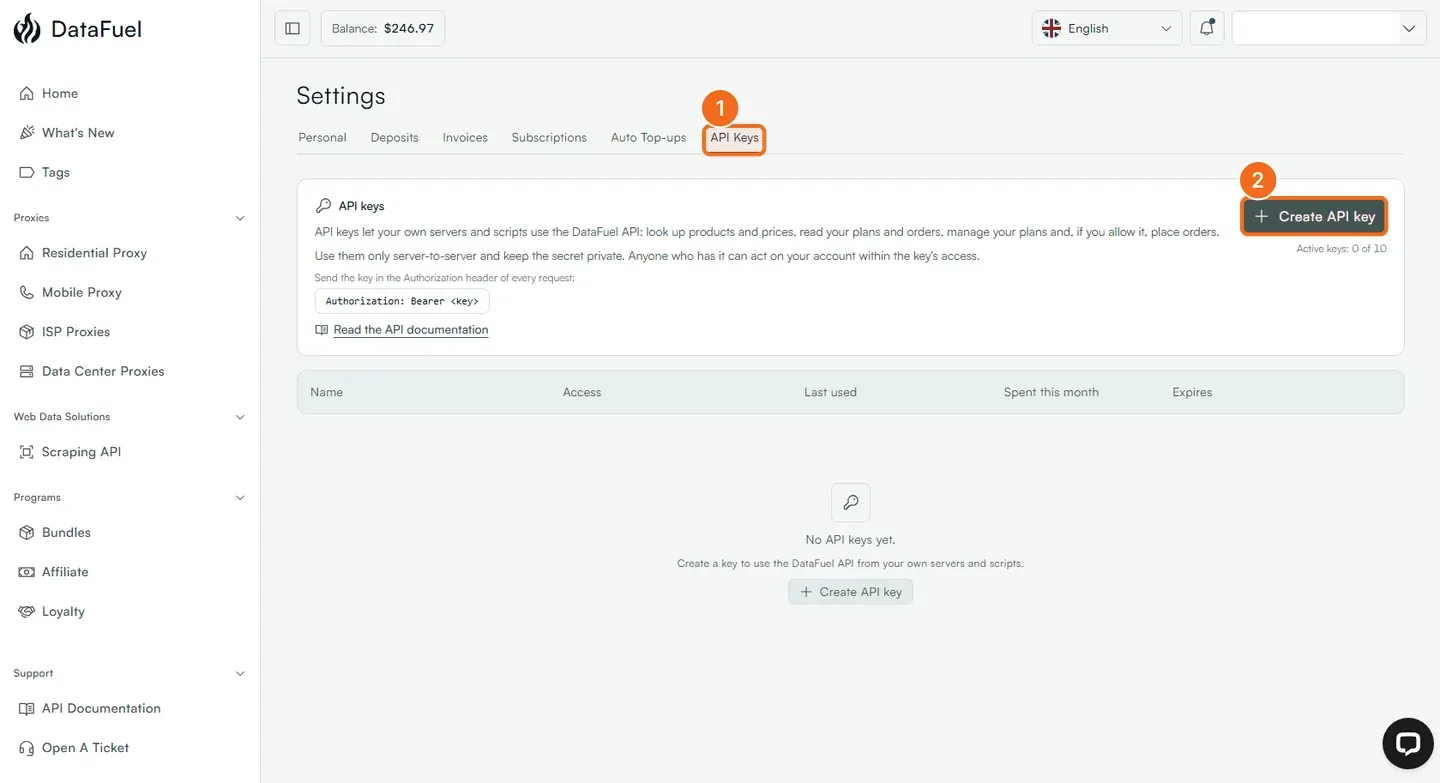Click the Access column header
The image size is (1440, 783).
point(582,392)
